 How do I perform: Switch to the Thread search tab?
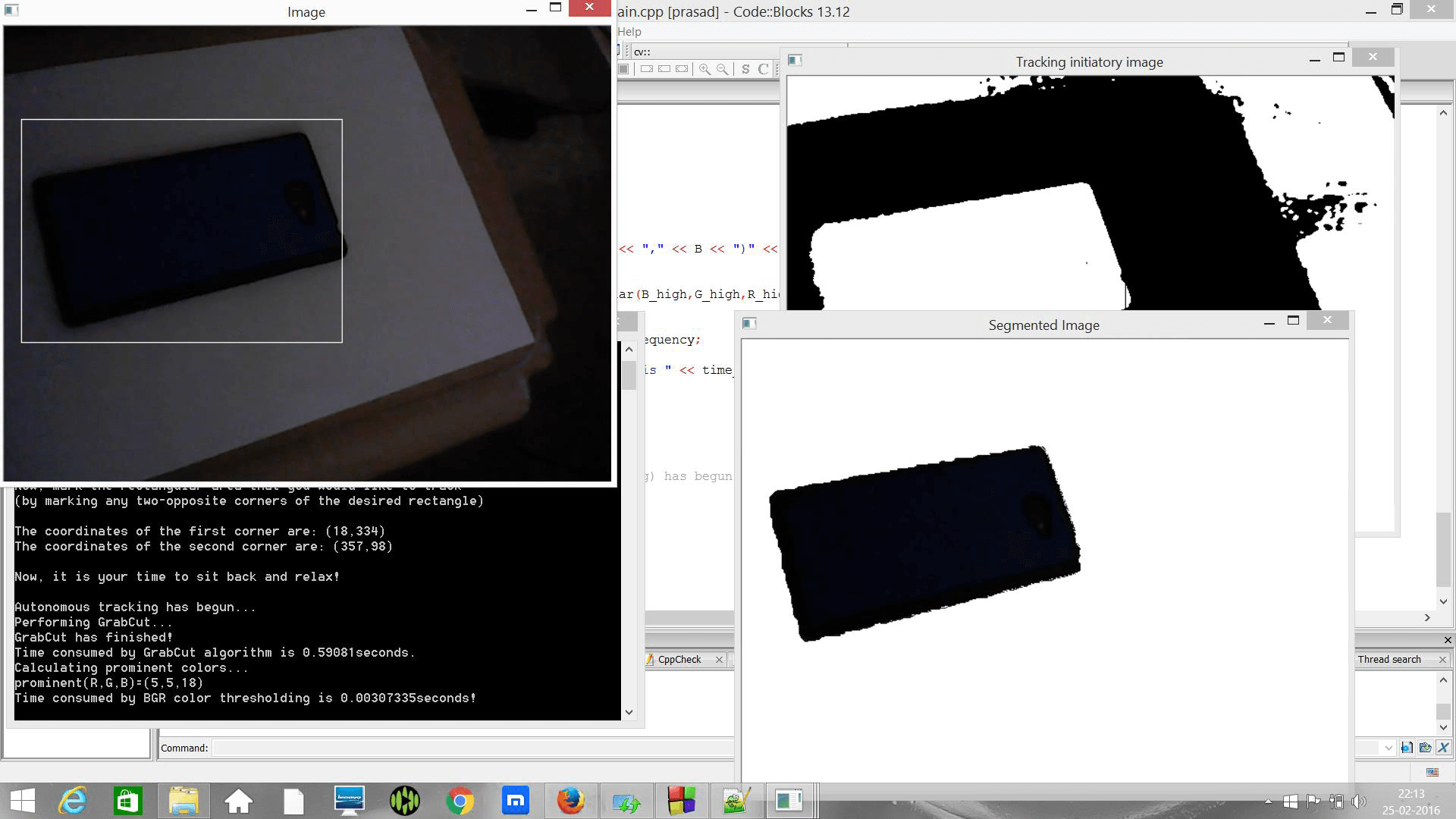1389,660
